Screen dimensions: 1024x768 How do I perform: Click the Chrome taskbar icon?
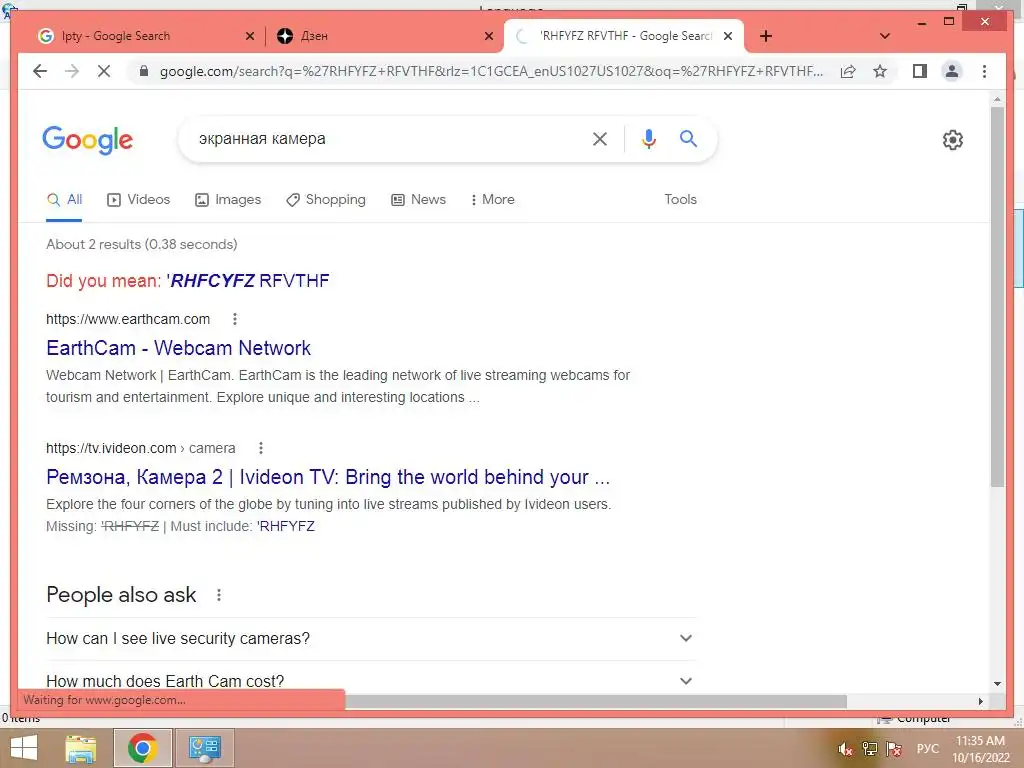point(142,748)
